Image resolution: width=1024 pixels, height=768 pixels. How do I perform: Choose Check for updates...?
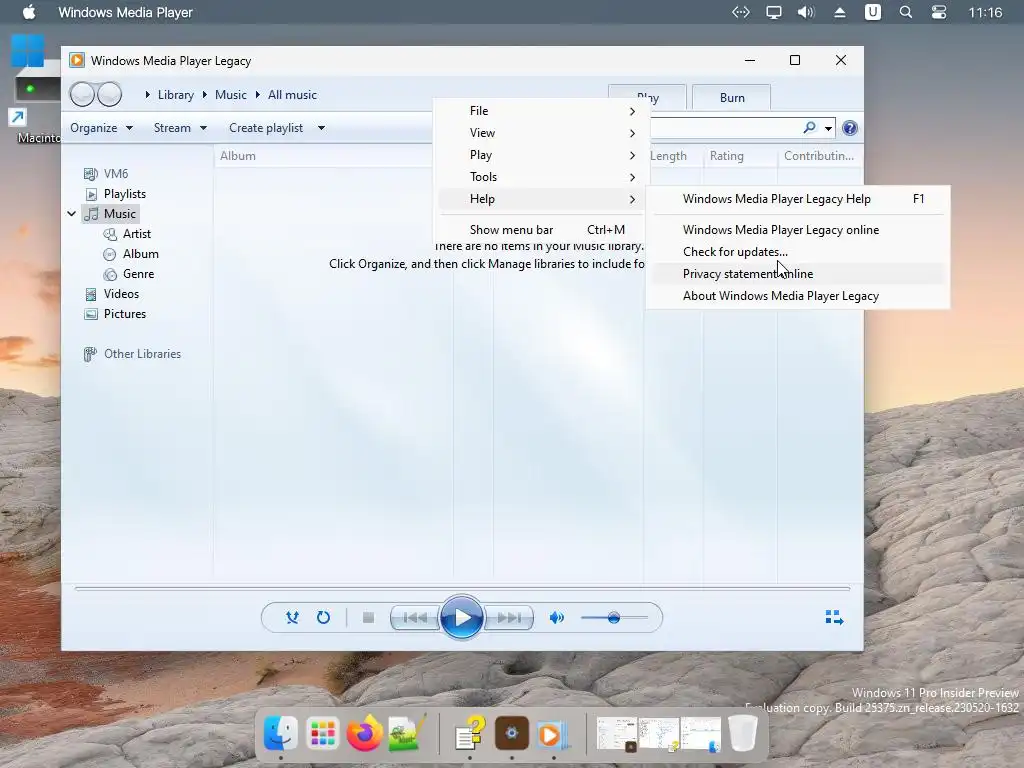coord(797,252)
